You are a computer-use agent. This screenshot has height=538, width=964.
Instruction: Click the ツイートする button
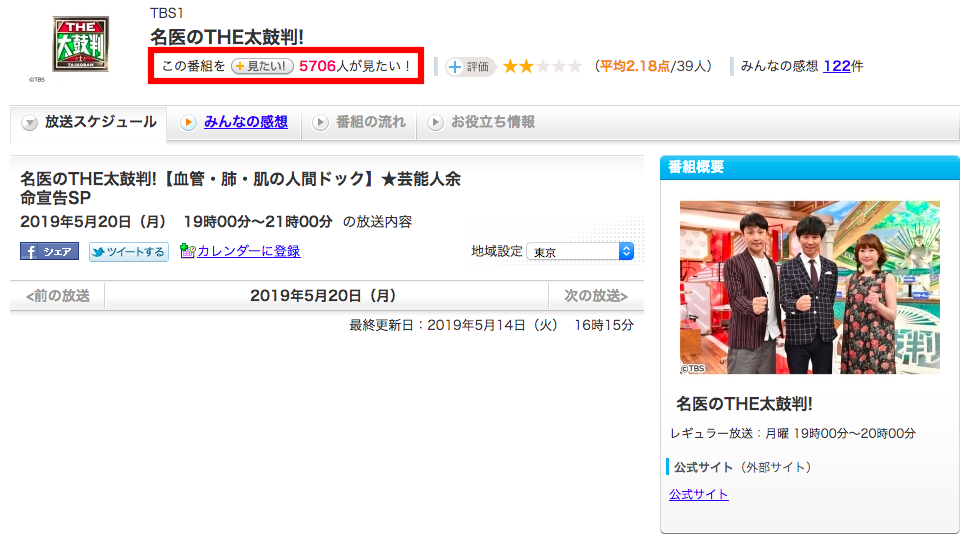[128, 251]
